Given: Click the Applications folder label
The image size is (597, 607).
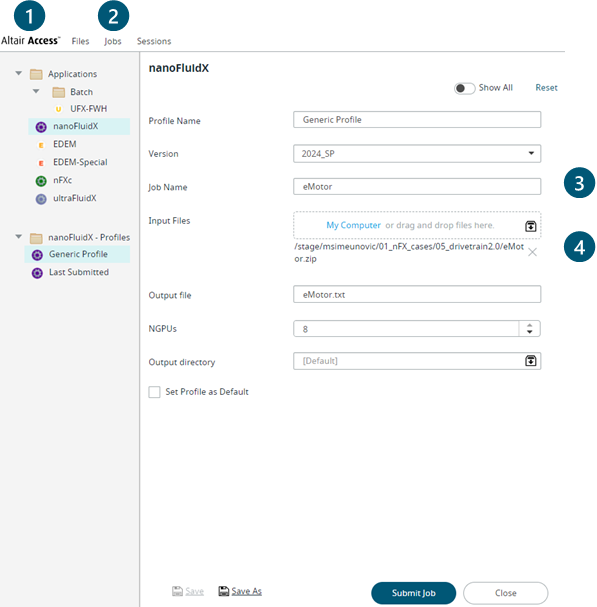Looking at the screenshot, I should 72,74.
